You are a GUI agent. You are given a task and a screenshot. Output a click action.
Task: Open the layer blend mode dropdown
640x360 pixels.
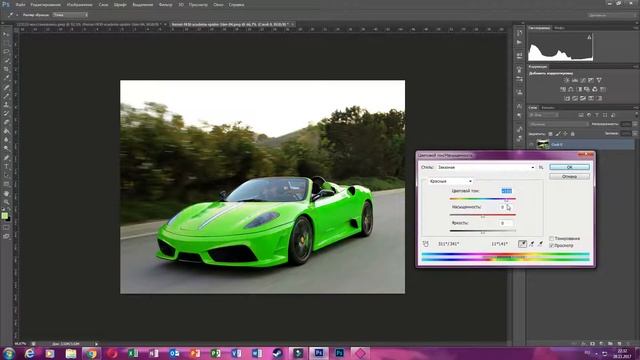point(559,124)
